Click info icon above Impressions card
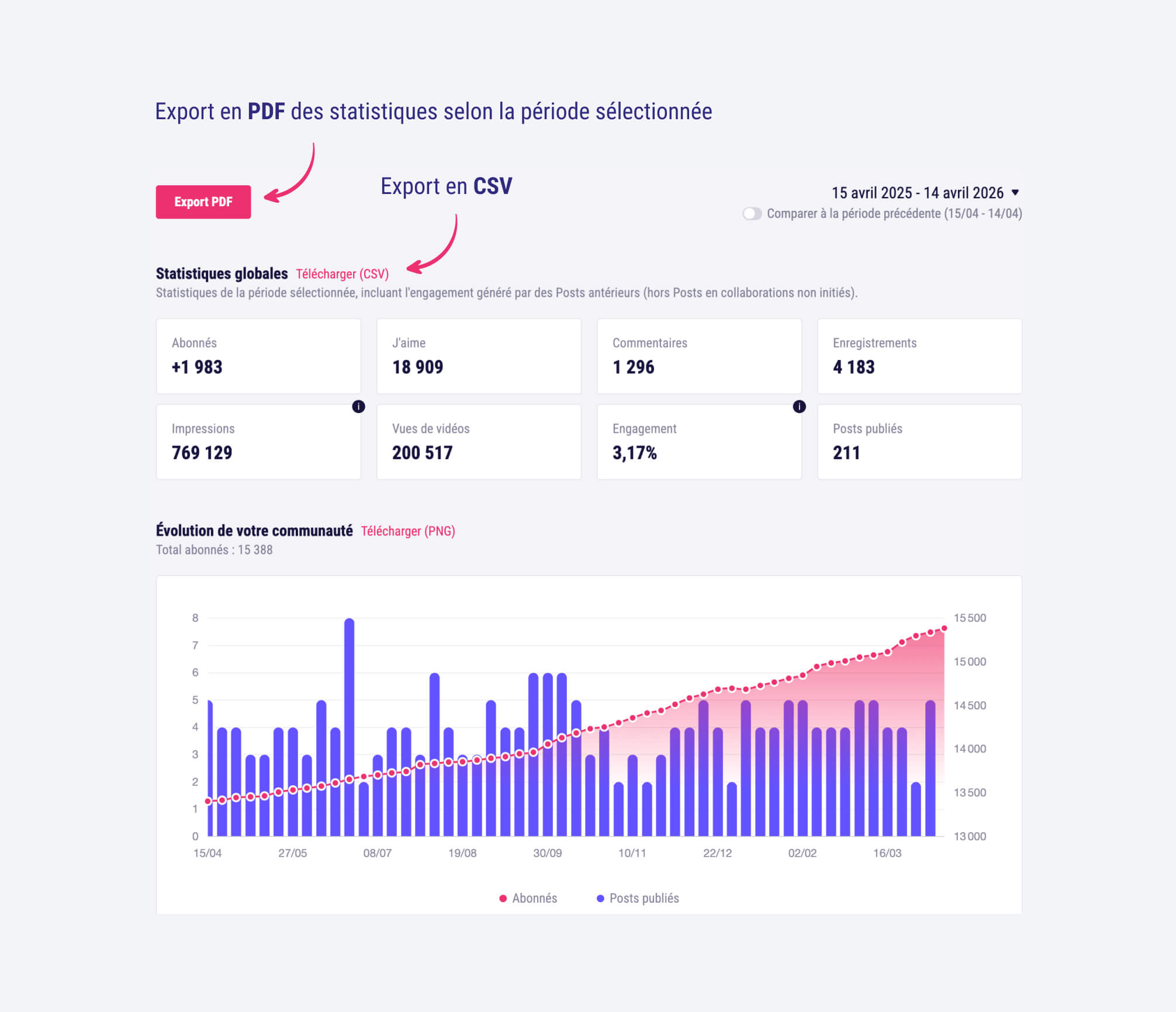 (358, 407)
